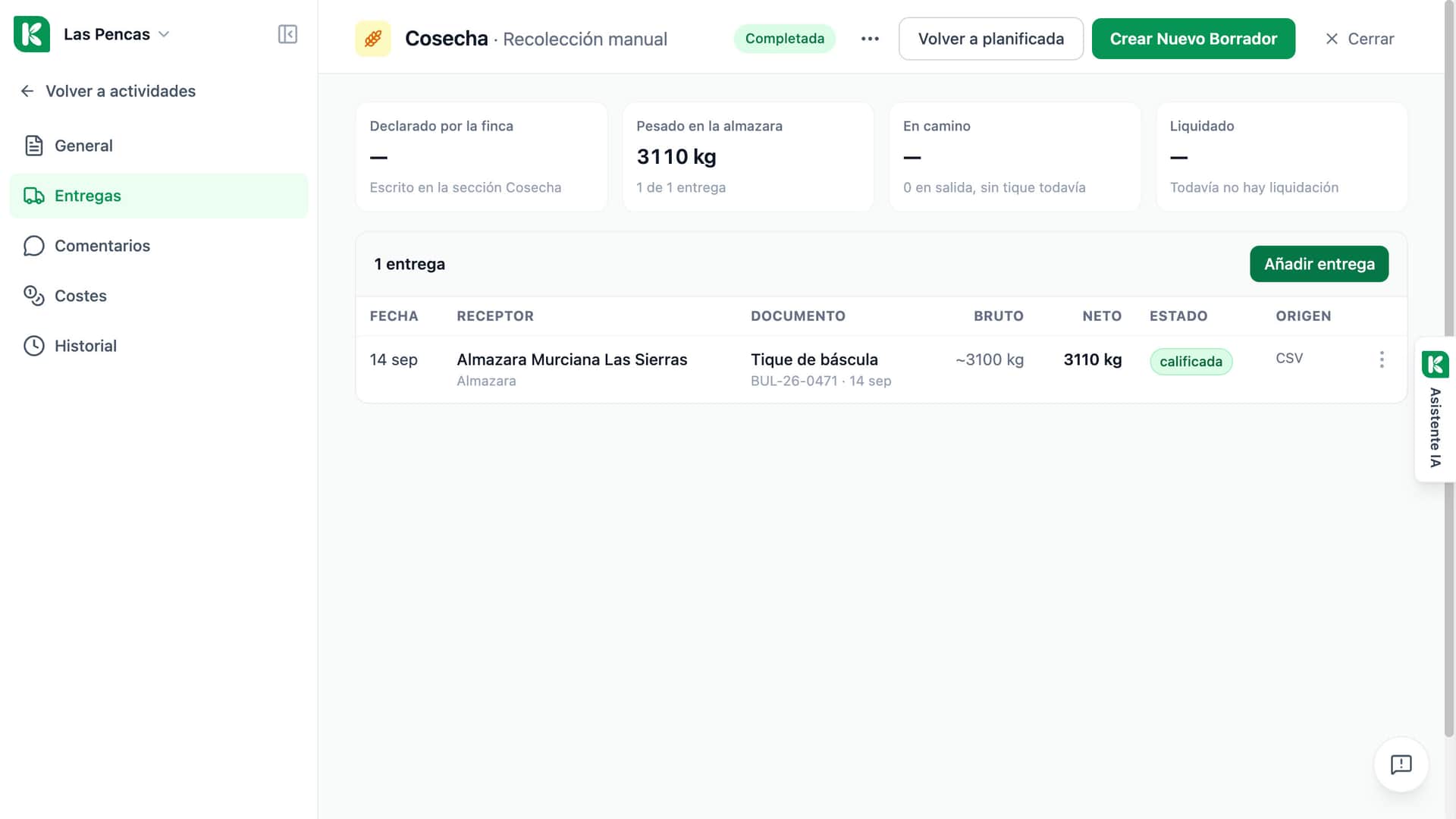This screenshot has height=819, width=1456.
Task: Click the Completada status badge
Action: pos(784,39)
